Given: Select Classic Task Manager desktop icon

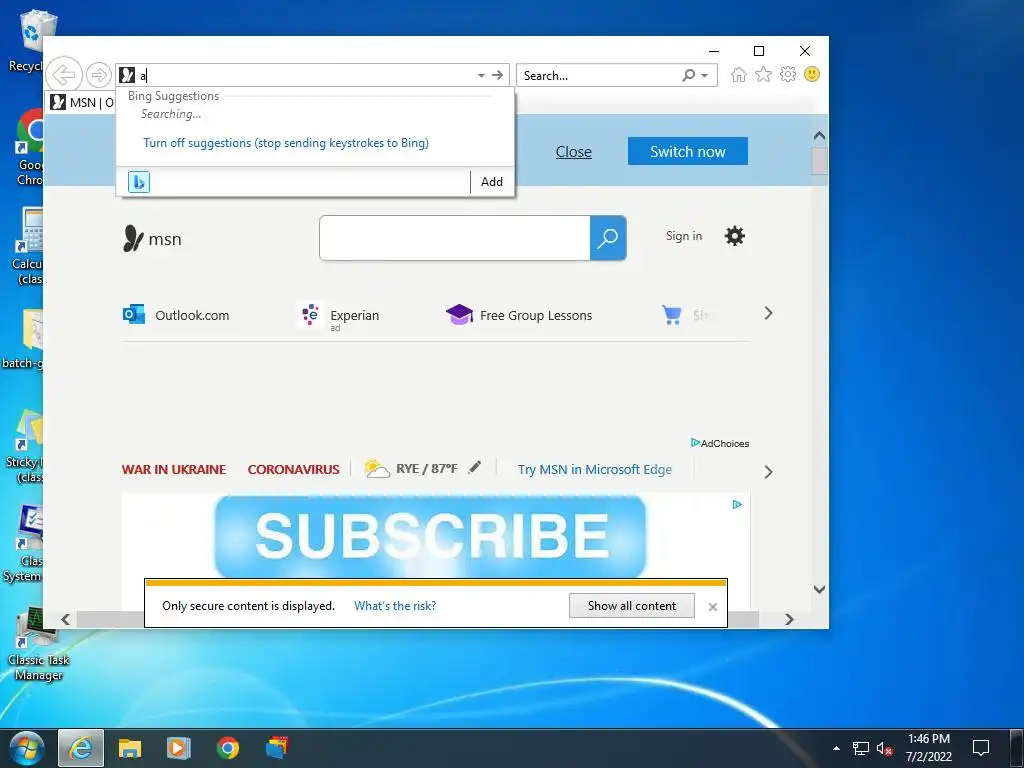Looking at the screenshot, I should click(x=38, y=644).
